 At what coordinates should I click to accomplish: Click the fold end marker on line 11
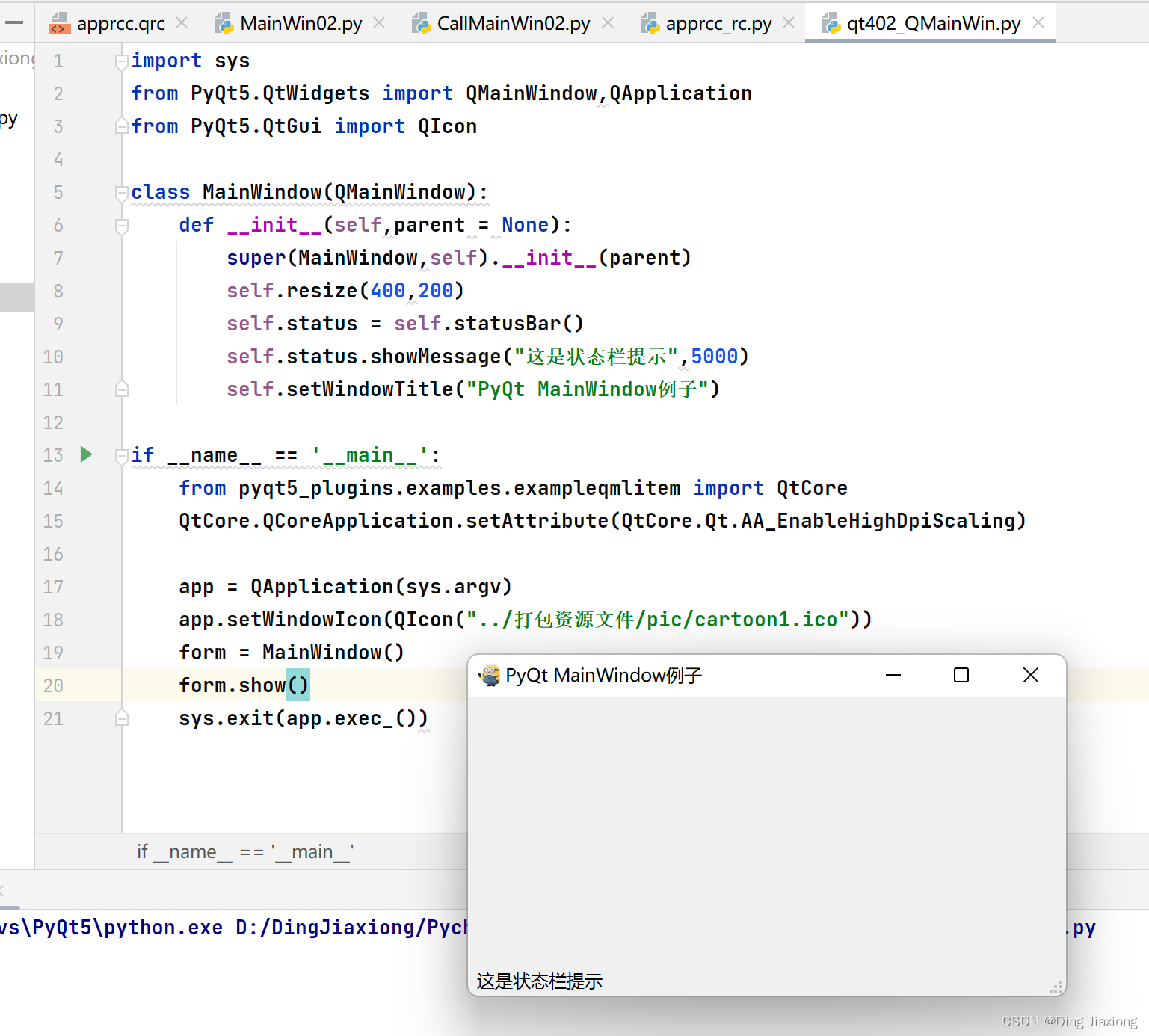pos(122,389)
